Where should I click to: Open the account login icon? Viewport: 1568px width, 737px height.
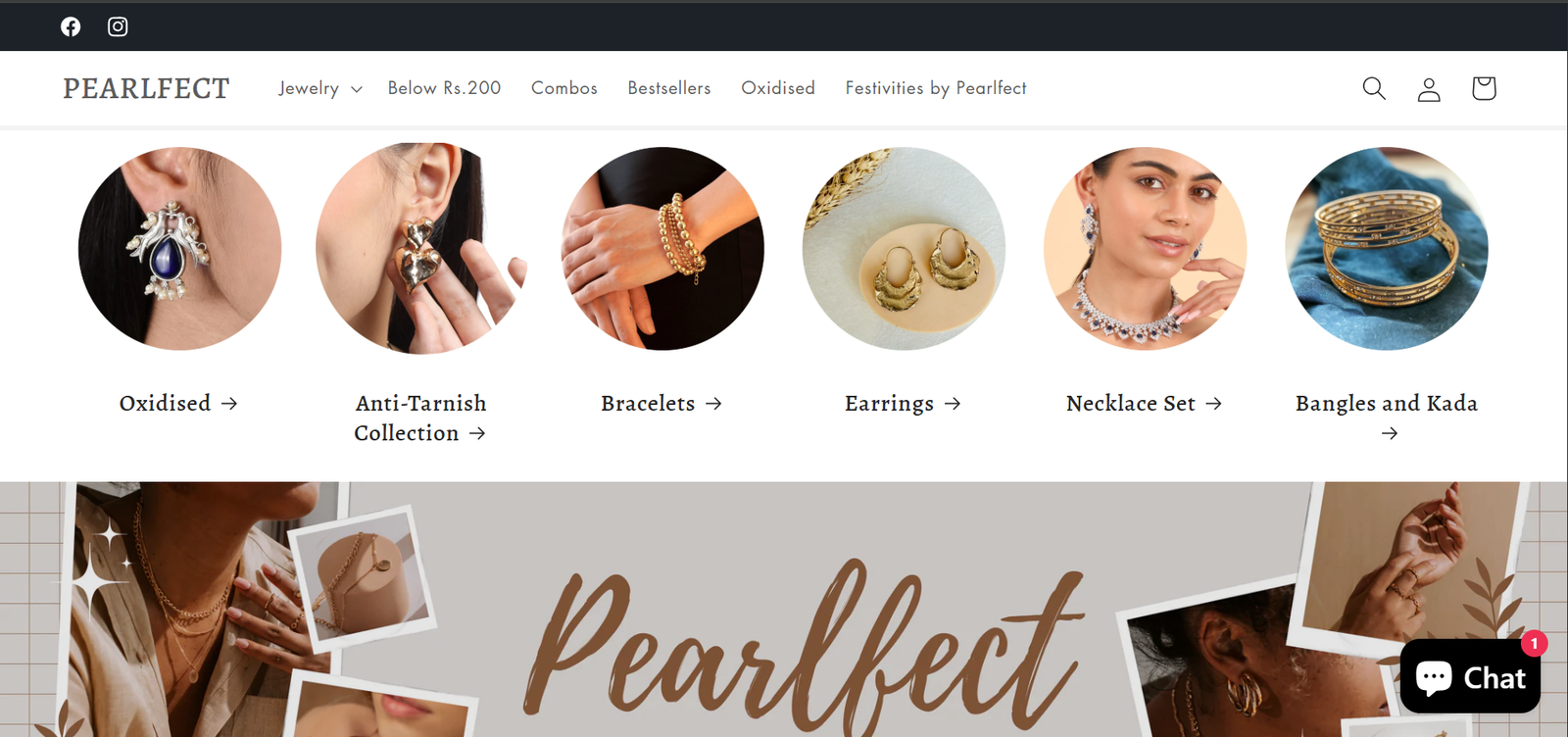click(1429, 88)
